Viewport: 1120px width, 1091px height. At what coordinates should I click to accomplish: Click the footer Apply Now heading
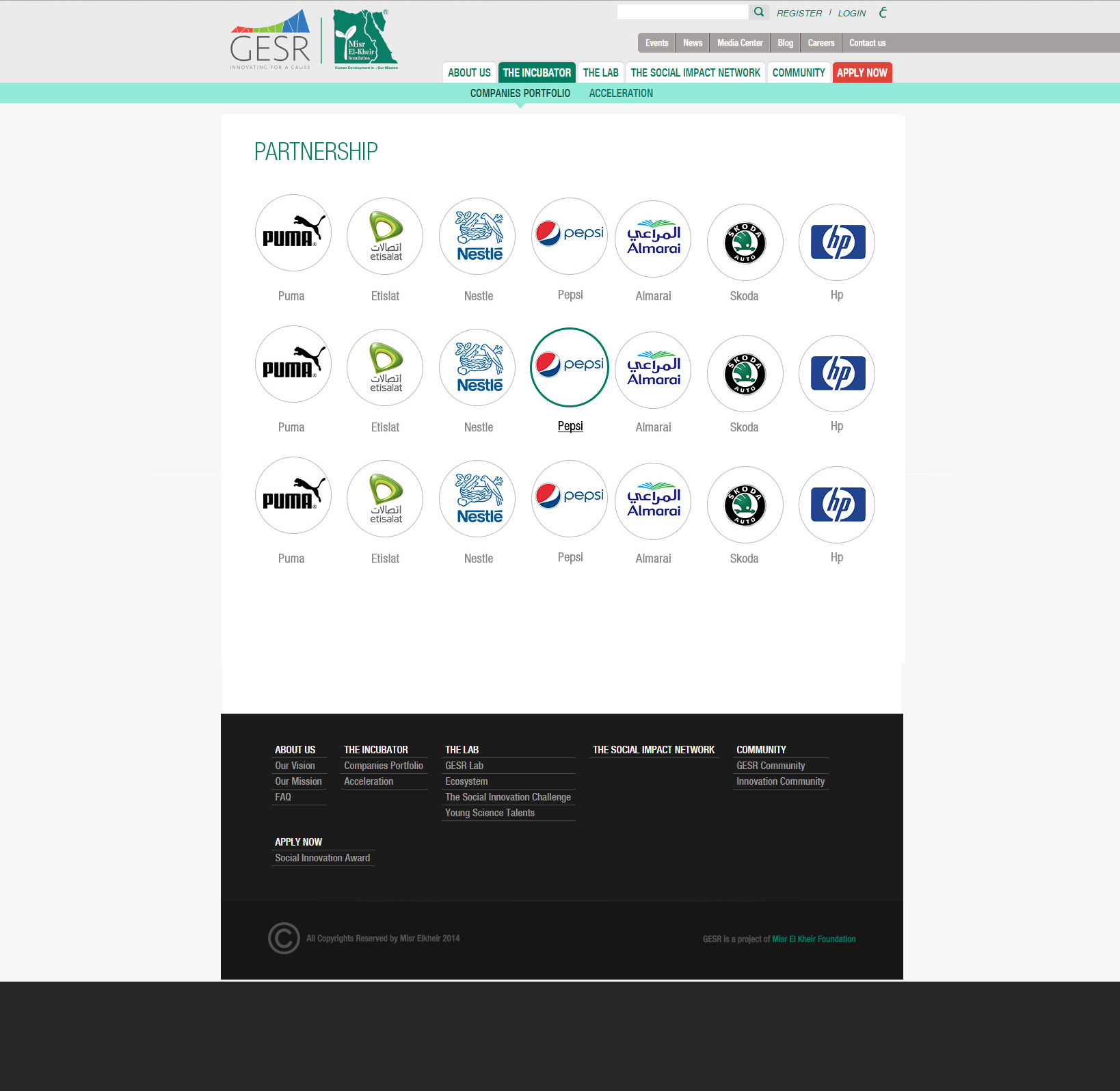(x=298, y=842)
